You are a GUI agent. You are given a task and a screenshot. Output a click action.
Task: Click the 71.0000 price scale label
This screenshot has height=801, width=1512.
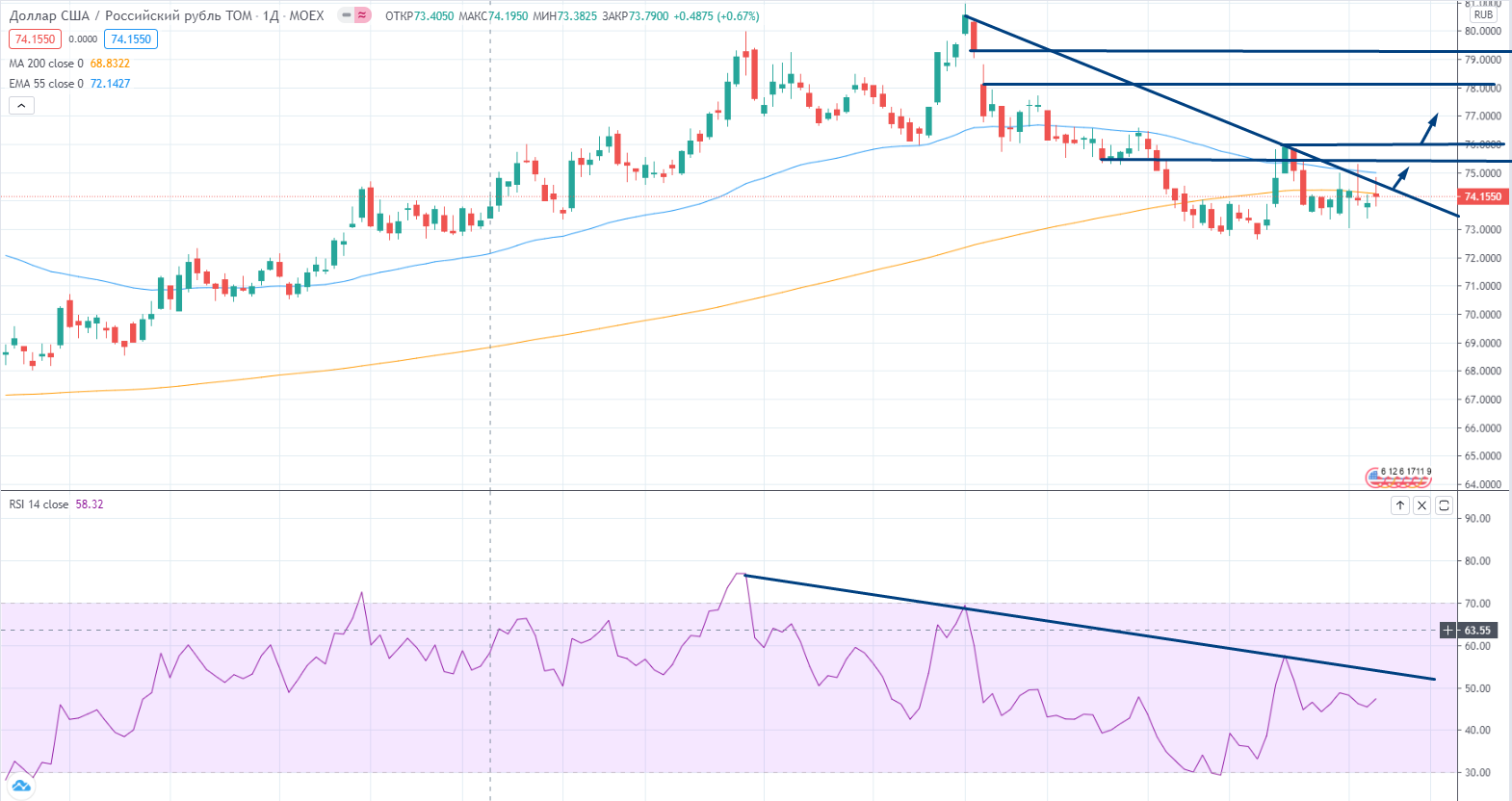(x=1483, y=286)
